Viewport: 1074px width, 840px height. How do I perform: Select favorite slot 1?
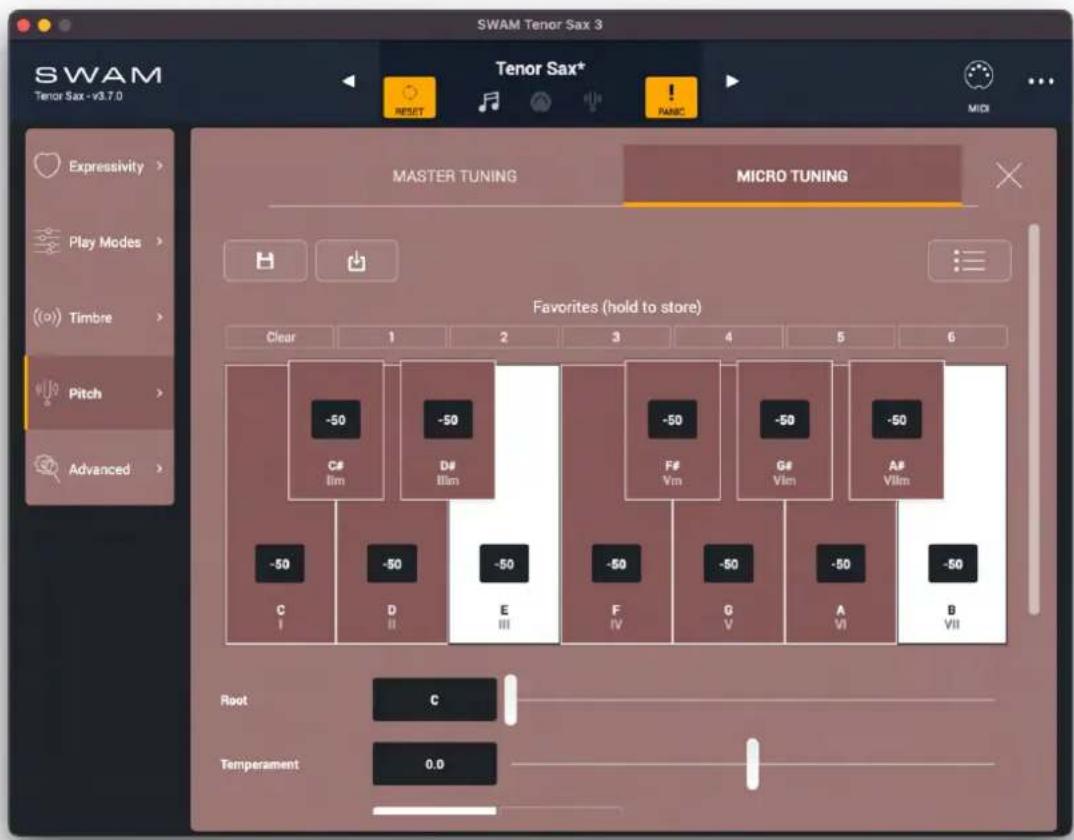(x=392, y=337)
